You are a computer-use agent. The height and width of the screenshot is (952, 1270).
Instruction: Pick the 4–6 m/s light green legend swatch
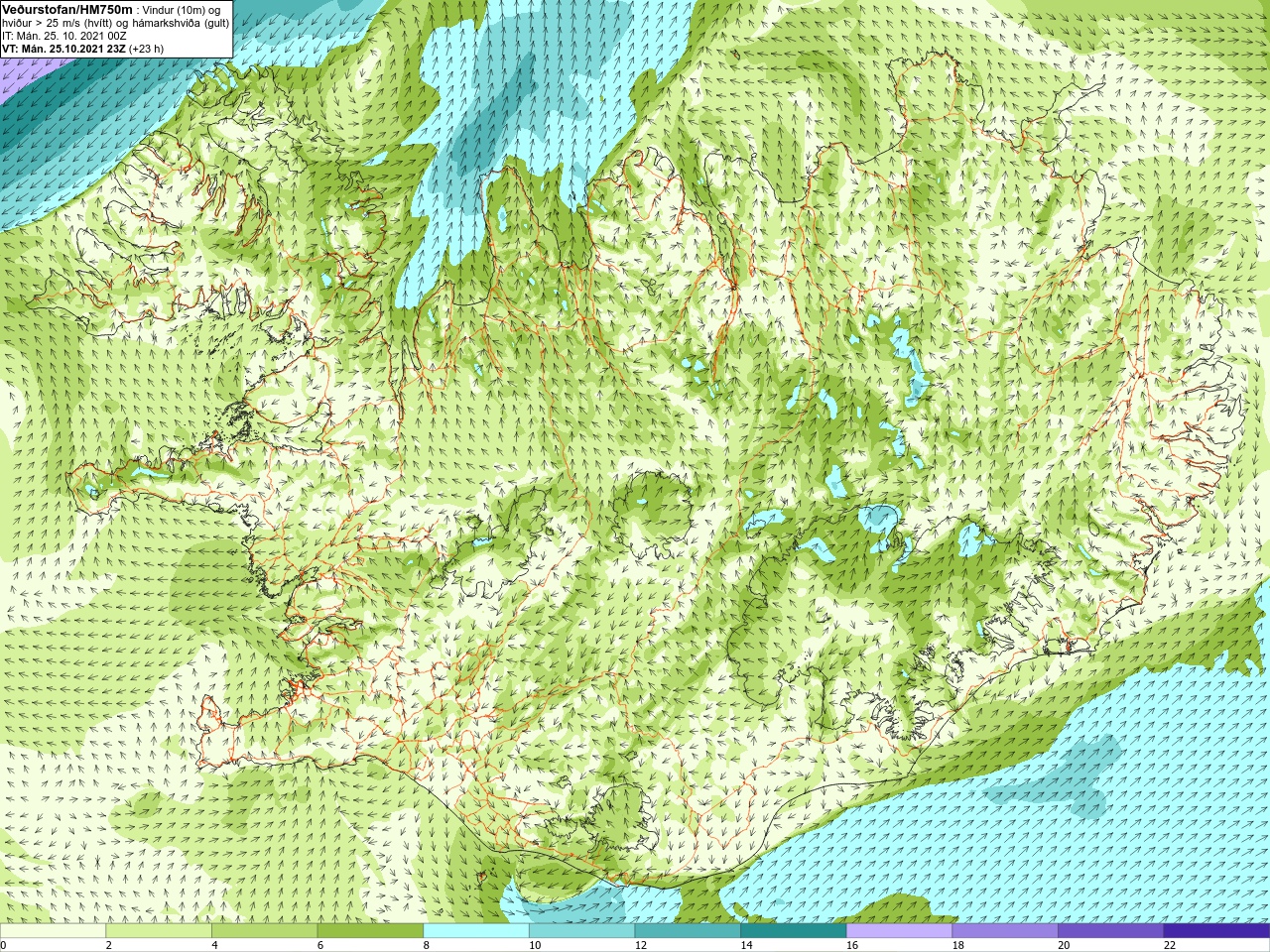pyautogui.click(x=264, y=931)
